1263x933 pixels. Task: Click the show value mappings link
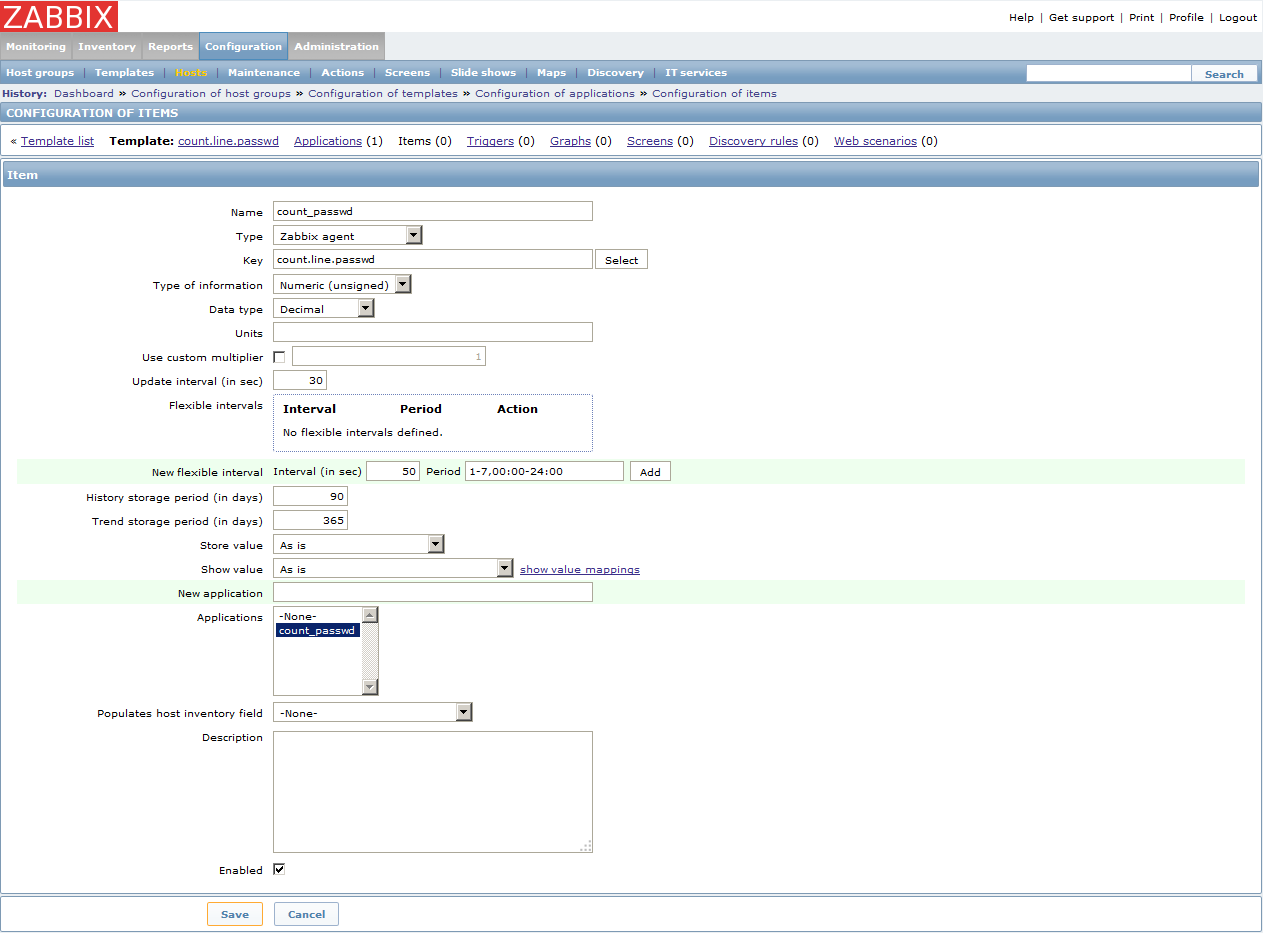580,570
